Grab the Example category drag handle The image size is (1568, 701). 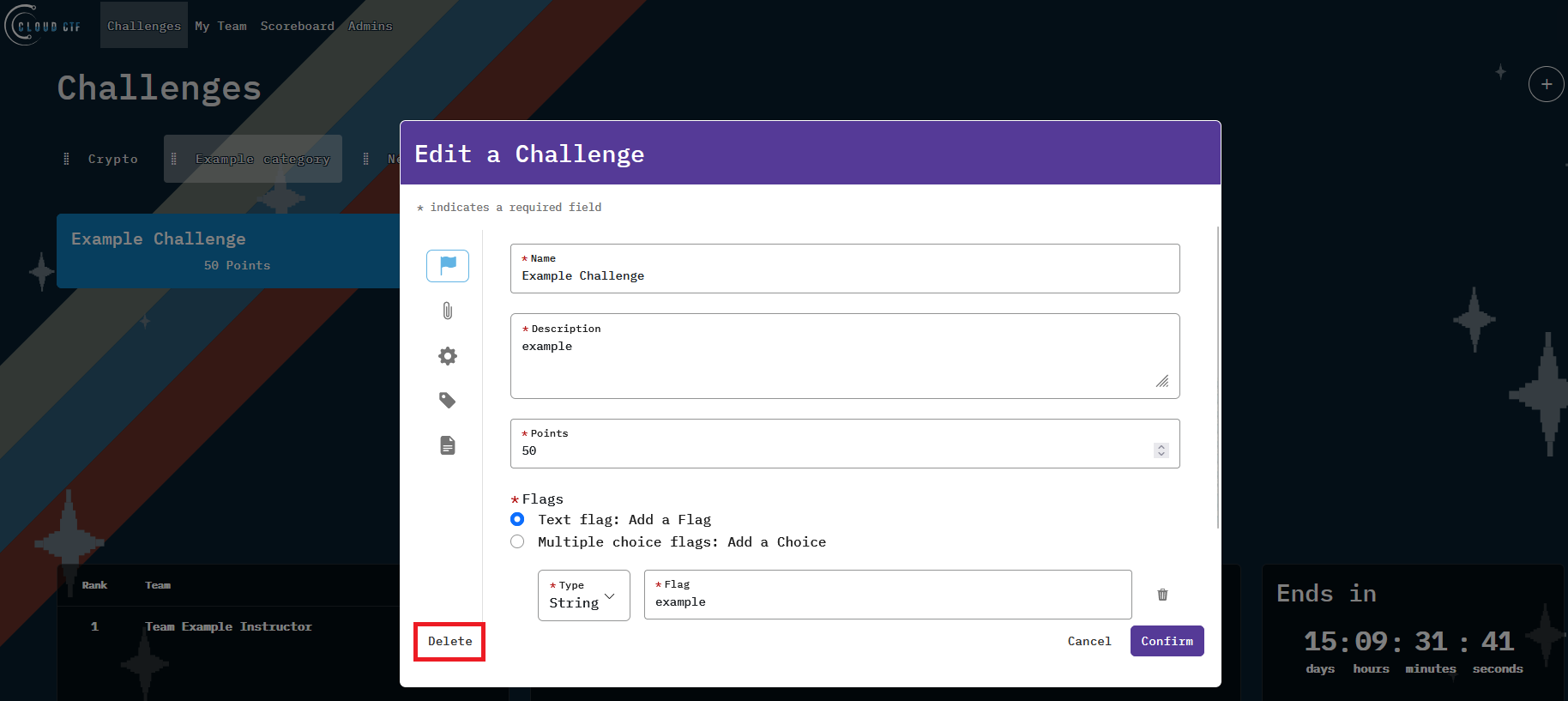[174, 159]
